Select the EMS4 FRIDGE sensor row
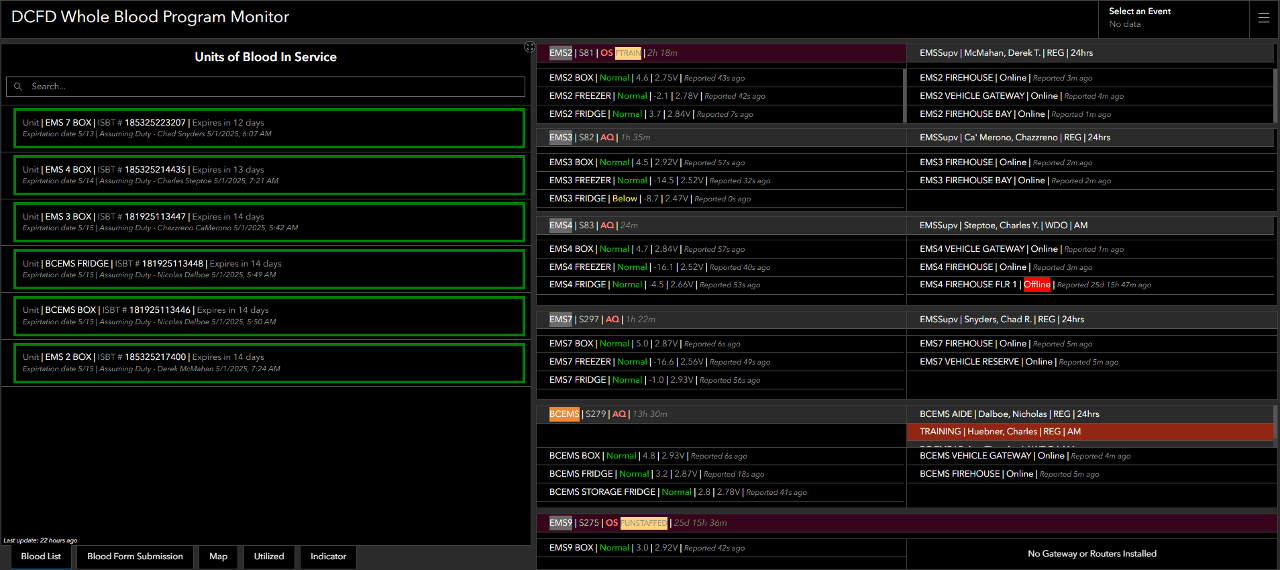This screenshot has height=570, width=1280. tap(721, 285)
